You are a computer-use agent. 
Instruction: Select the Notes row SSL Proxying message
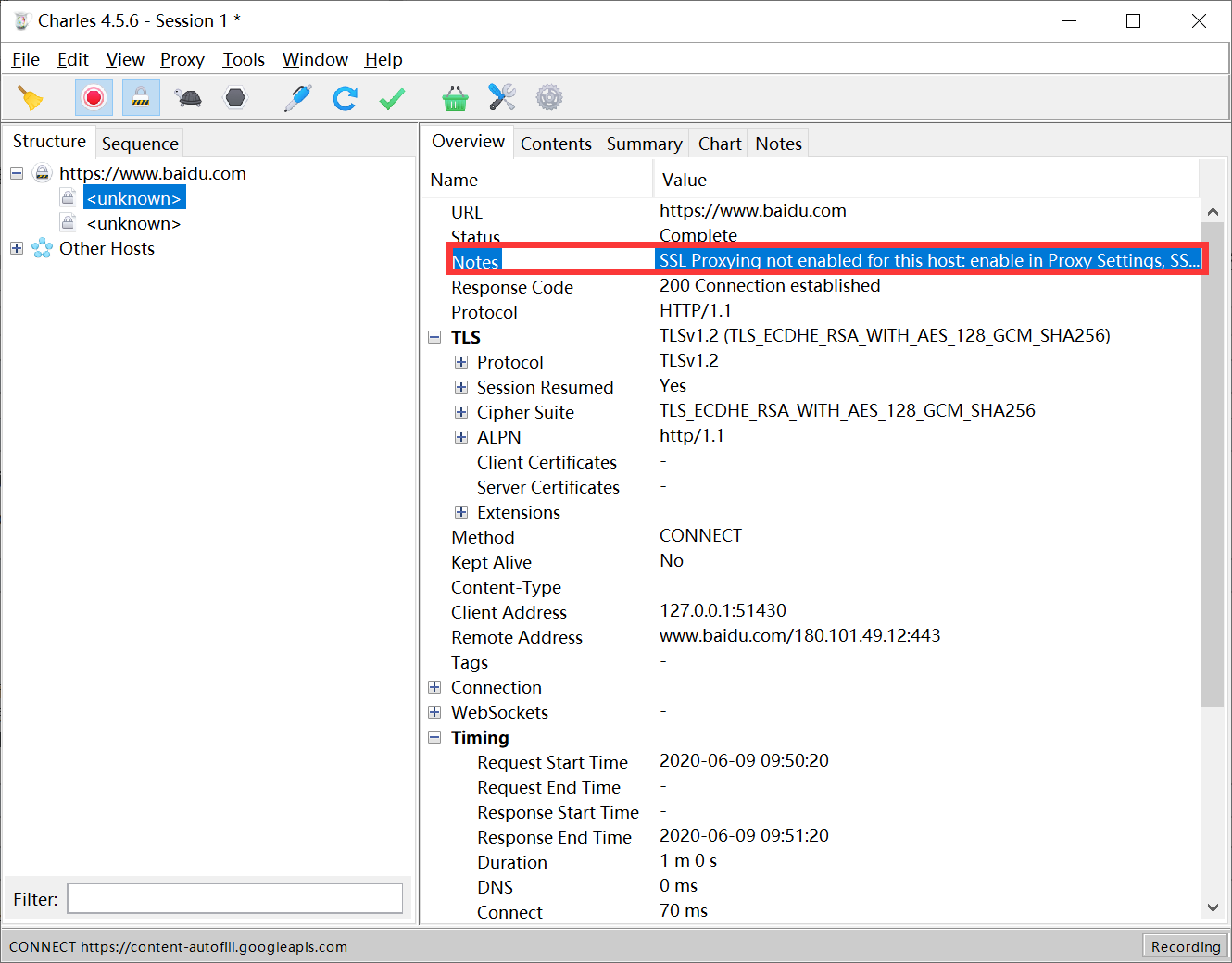[x=929, y=261]
